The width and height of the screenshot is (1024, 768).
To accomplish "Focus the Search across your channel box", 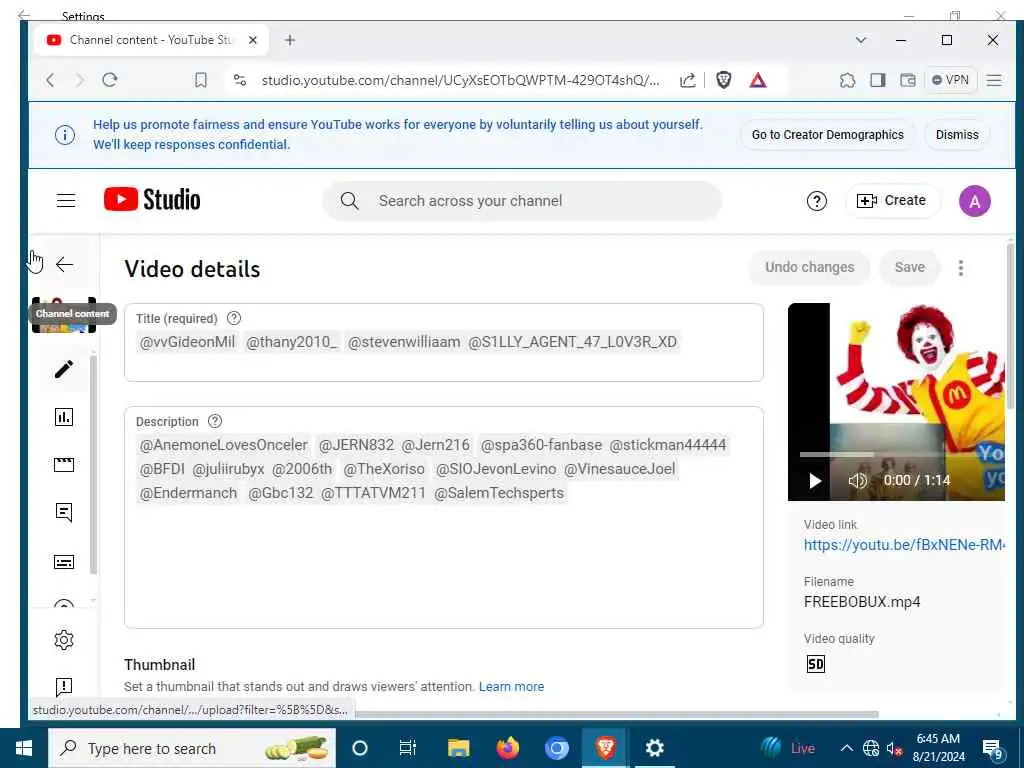I will pyautogui.click(x=522, y=200).
